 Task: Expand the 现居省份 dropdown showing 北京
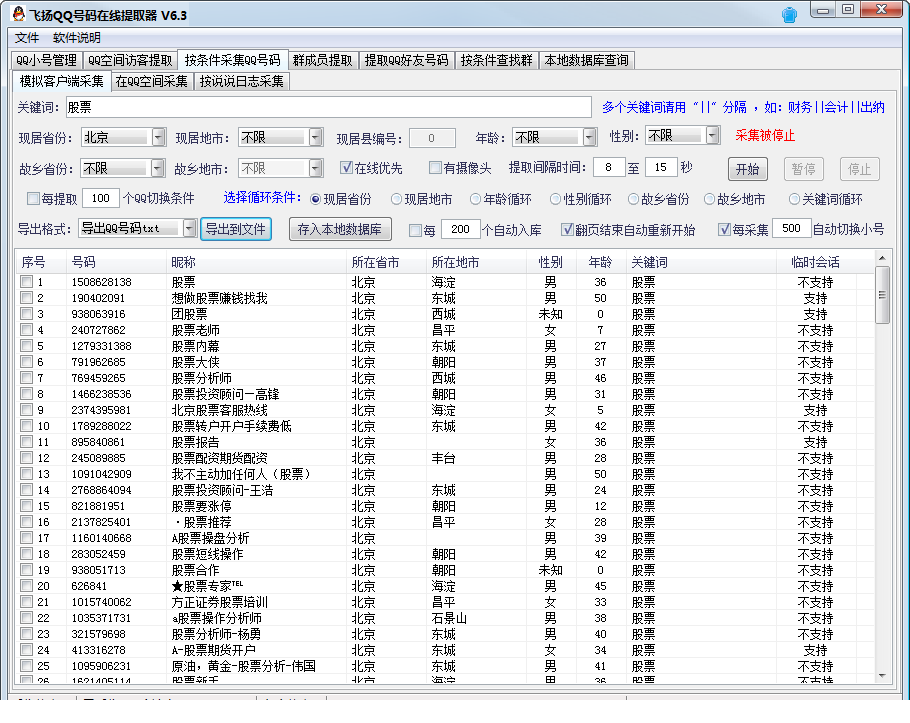coord(158,137)
